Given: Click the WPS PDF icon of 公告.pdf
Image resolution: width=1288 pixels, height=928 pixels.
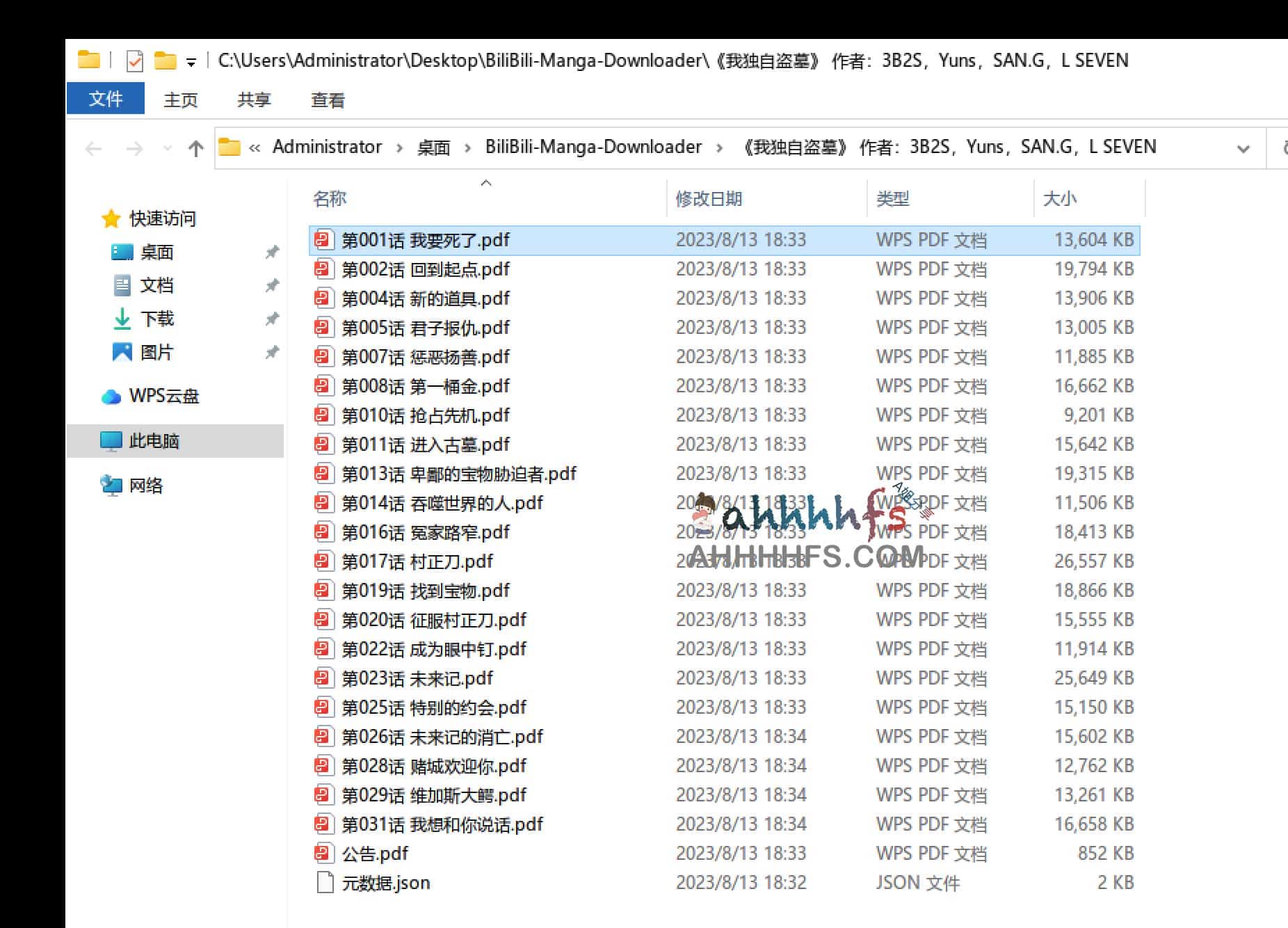Looking at the screenshot, I should coord(323,853).
